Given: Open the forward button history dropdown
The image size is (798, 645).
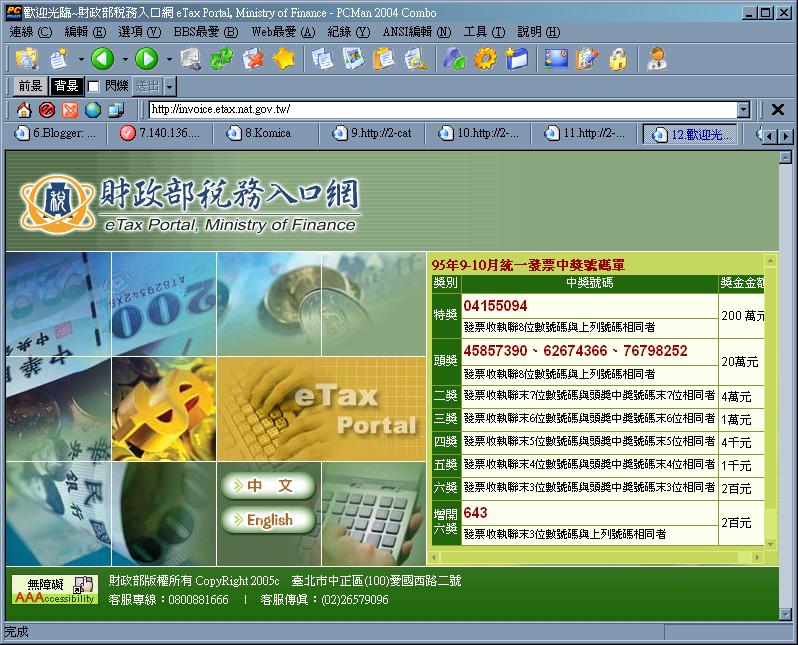Looking at the screenshot, I should 169,59.
